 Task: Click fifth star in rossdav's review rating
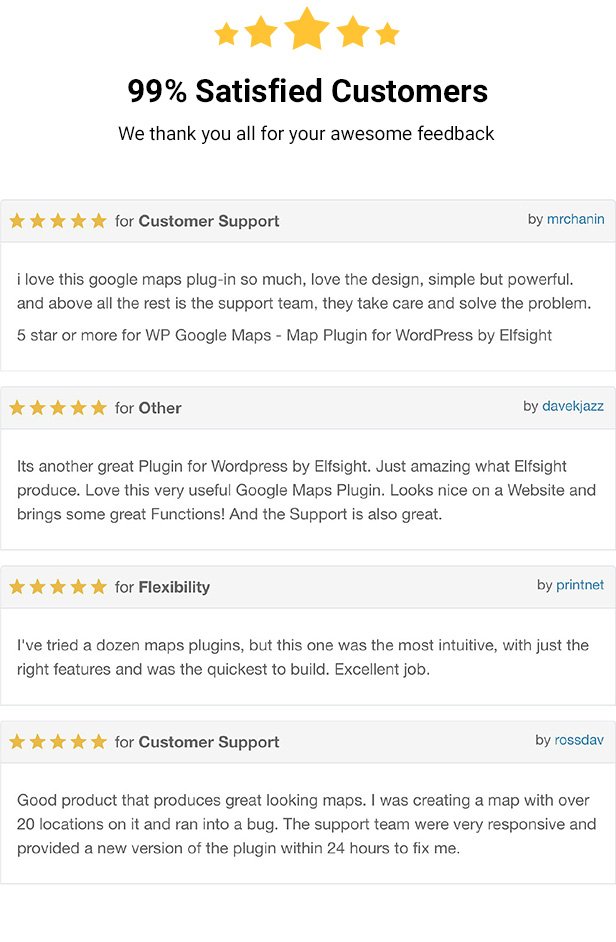[x=99, y=742]
